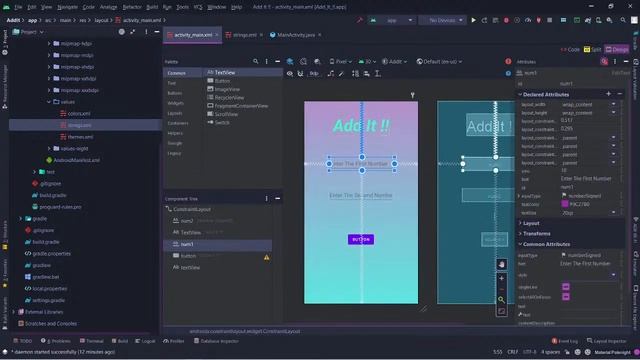Screen dimensions: 640x360
Task: Expand the values-night folder
Action: tap(49, 149)
